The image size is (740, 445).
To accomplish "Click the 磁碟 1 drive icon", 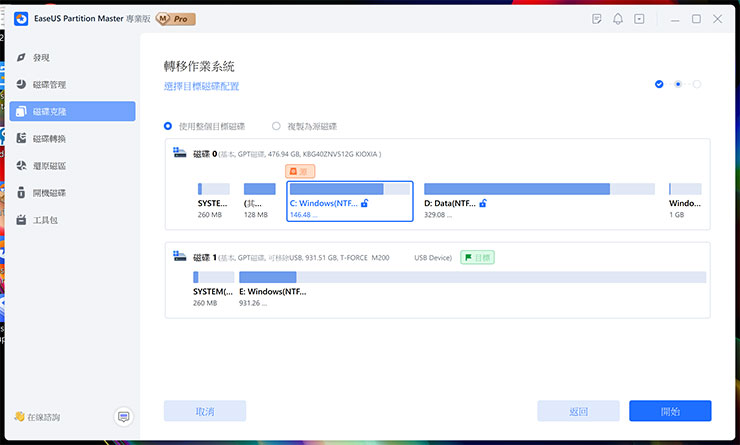I will point(180,256).
